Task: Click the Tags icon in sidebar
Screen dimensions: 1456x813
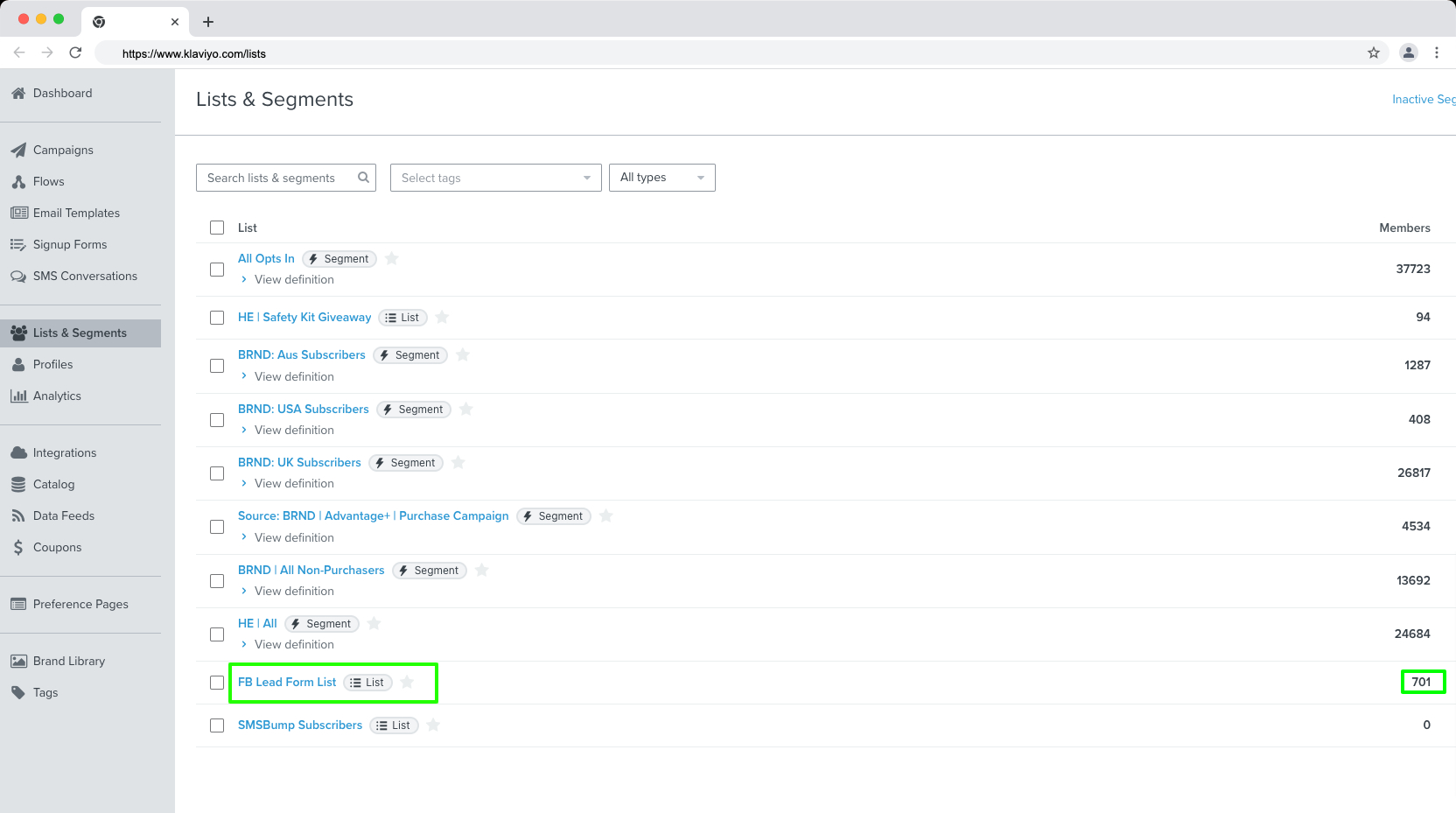Action: 18,693
